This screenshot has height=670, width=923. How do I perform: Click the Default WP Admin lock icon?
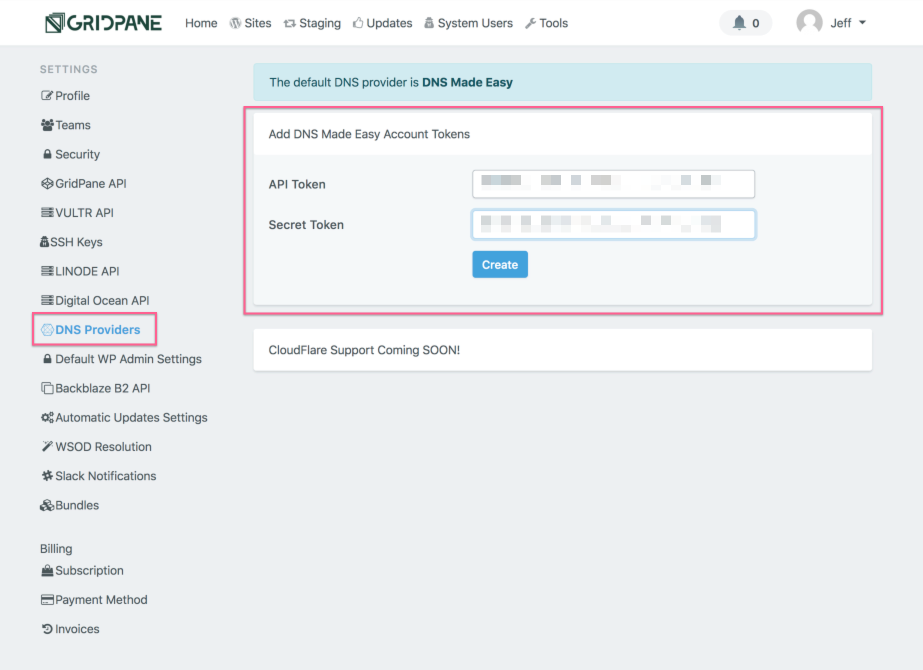[47, 359]
